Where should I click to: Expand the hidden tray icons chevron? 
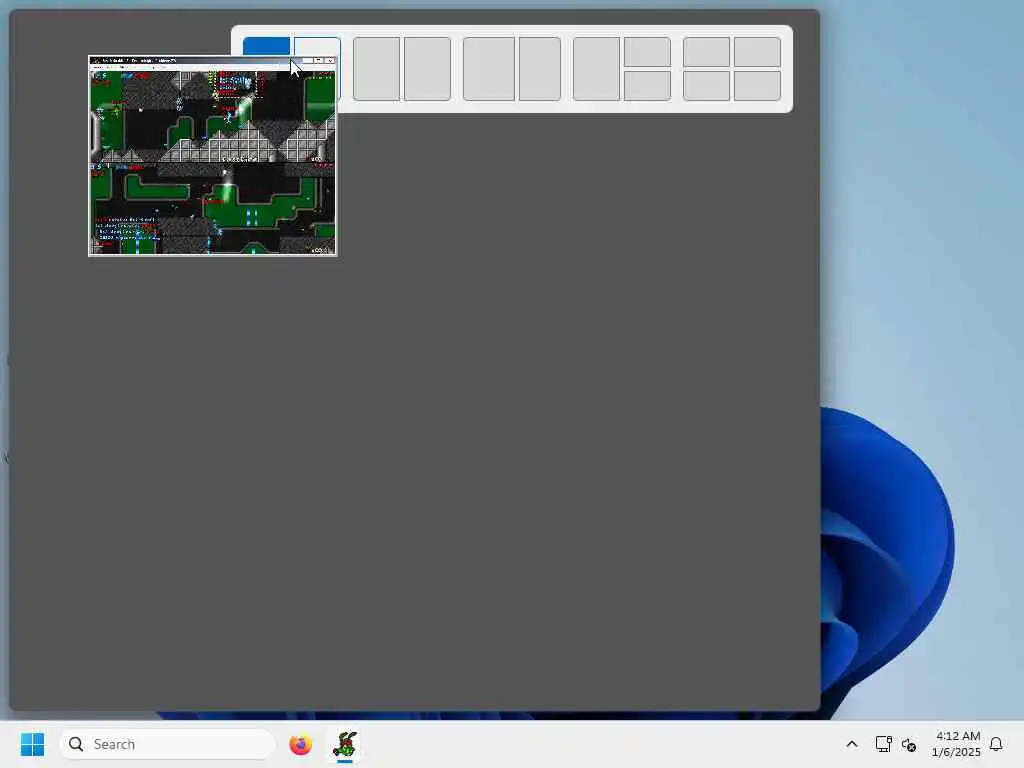pos(852,744)
